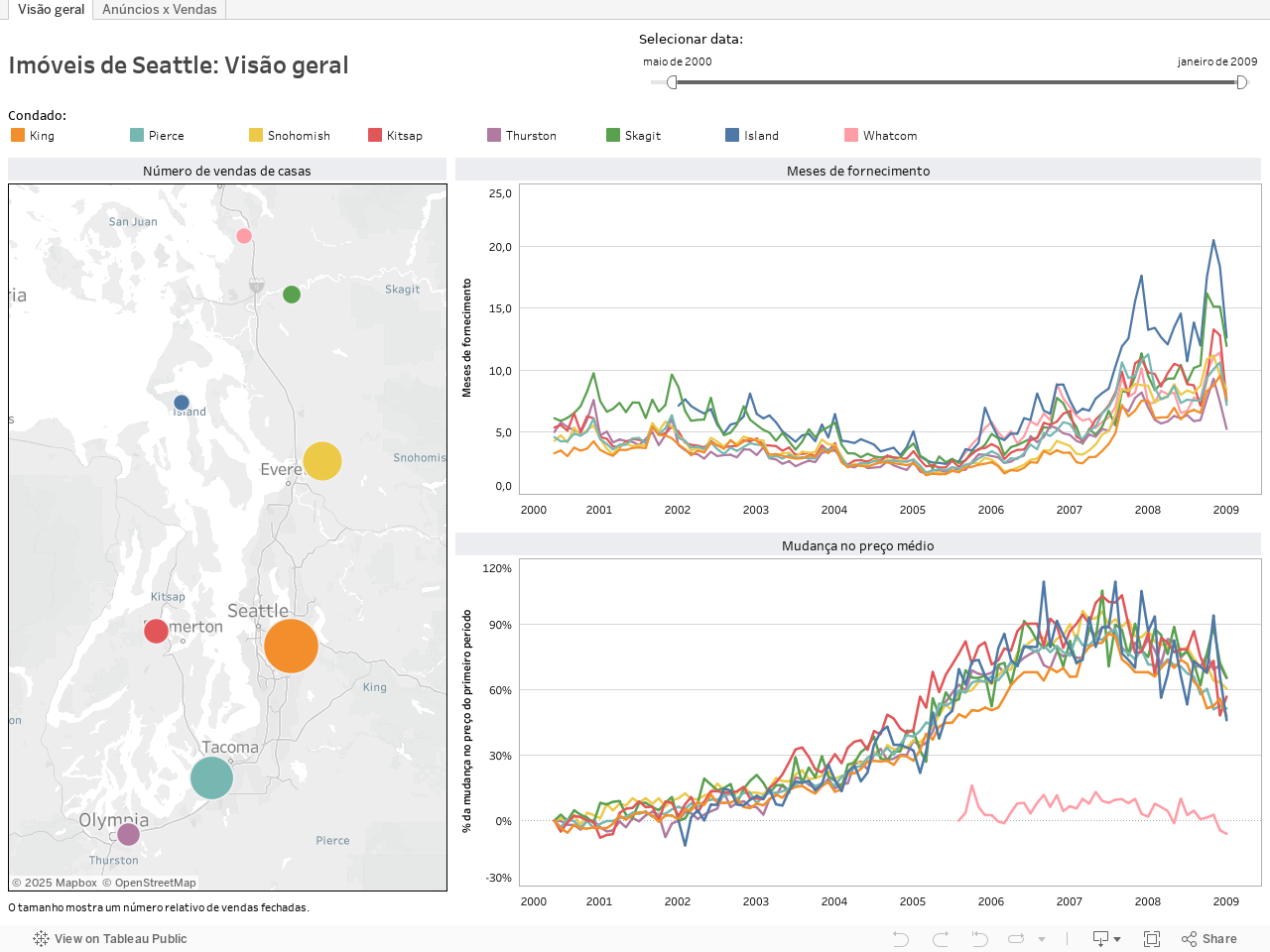This screenshot has height=952, width=1270.
Task: Click the red Kitsap circle near Bremerton
Action: (156, 631)
